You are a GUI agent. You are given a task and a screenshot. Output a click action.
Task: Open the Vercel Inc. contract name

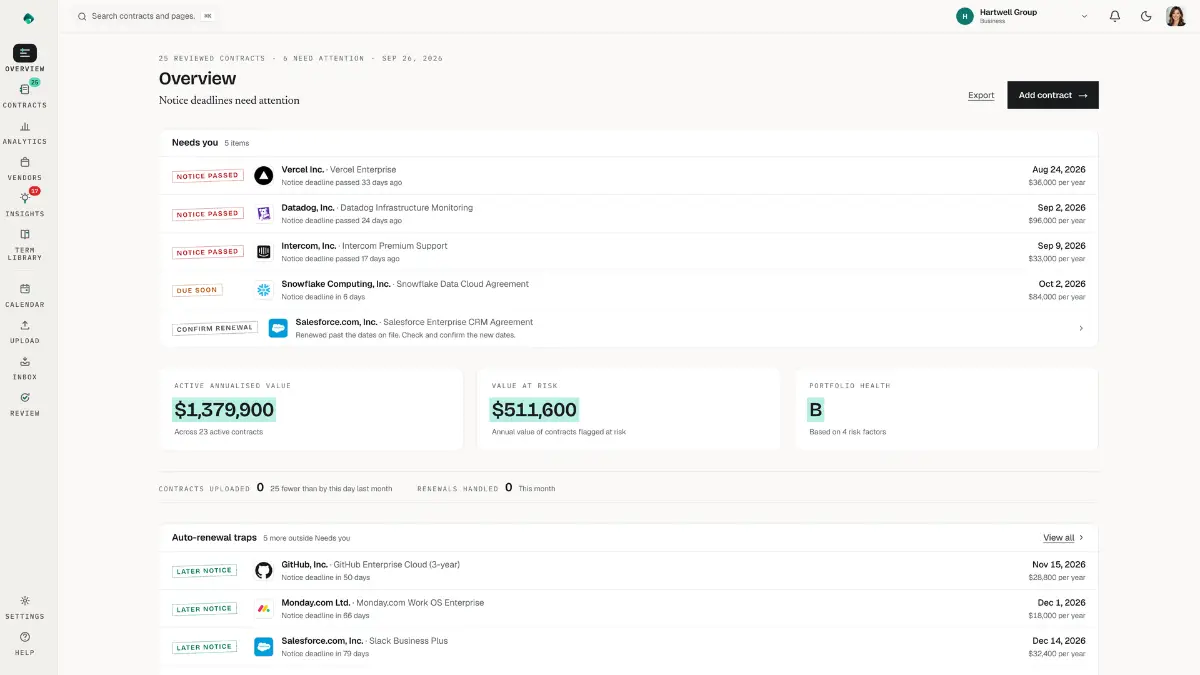(303, 170)
